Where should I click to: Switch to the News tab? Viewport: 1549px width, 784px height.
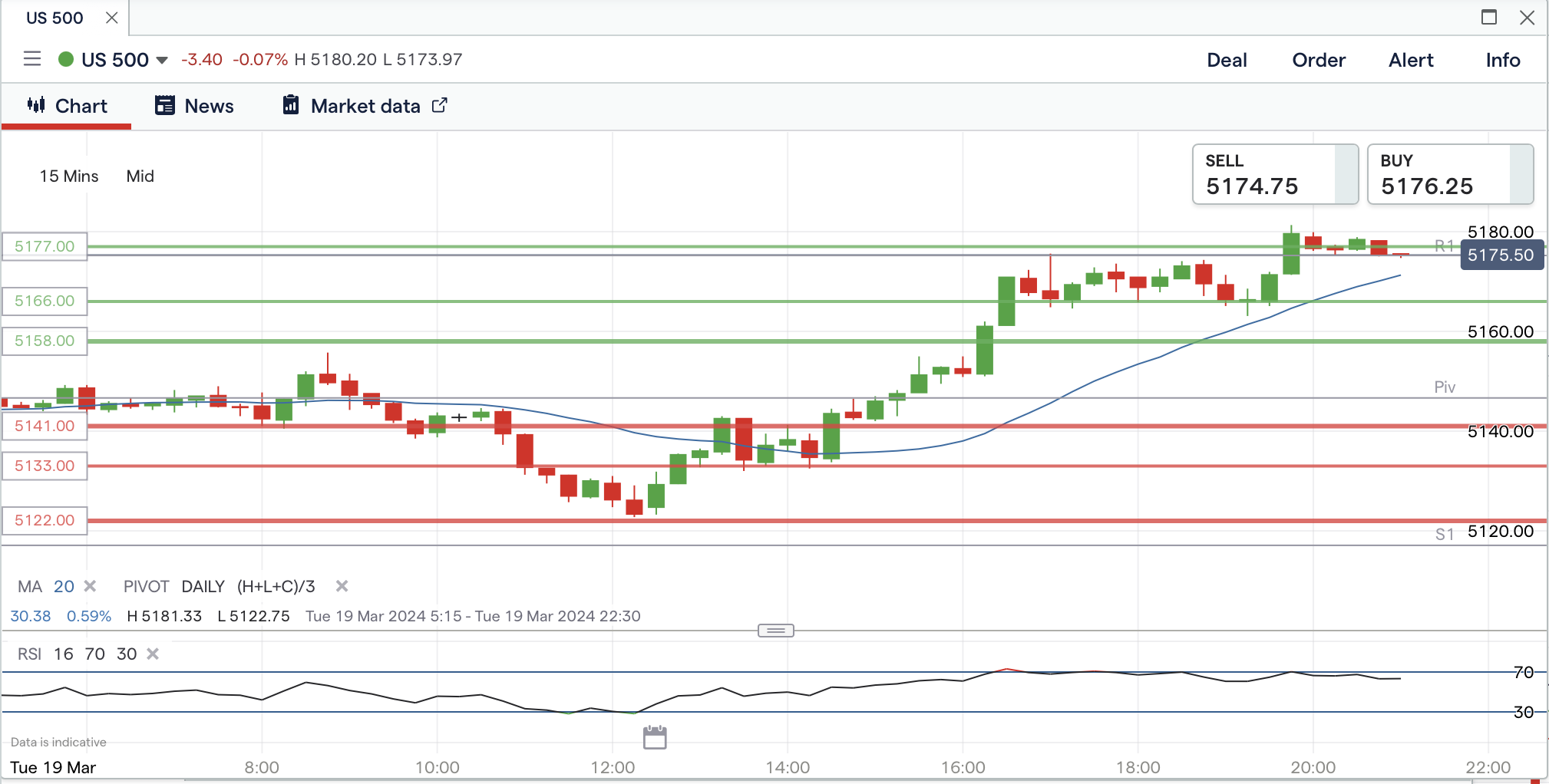(194, 106)
